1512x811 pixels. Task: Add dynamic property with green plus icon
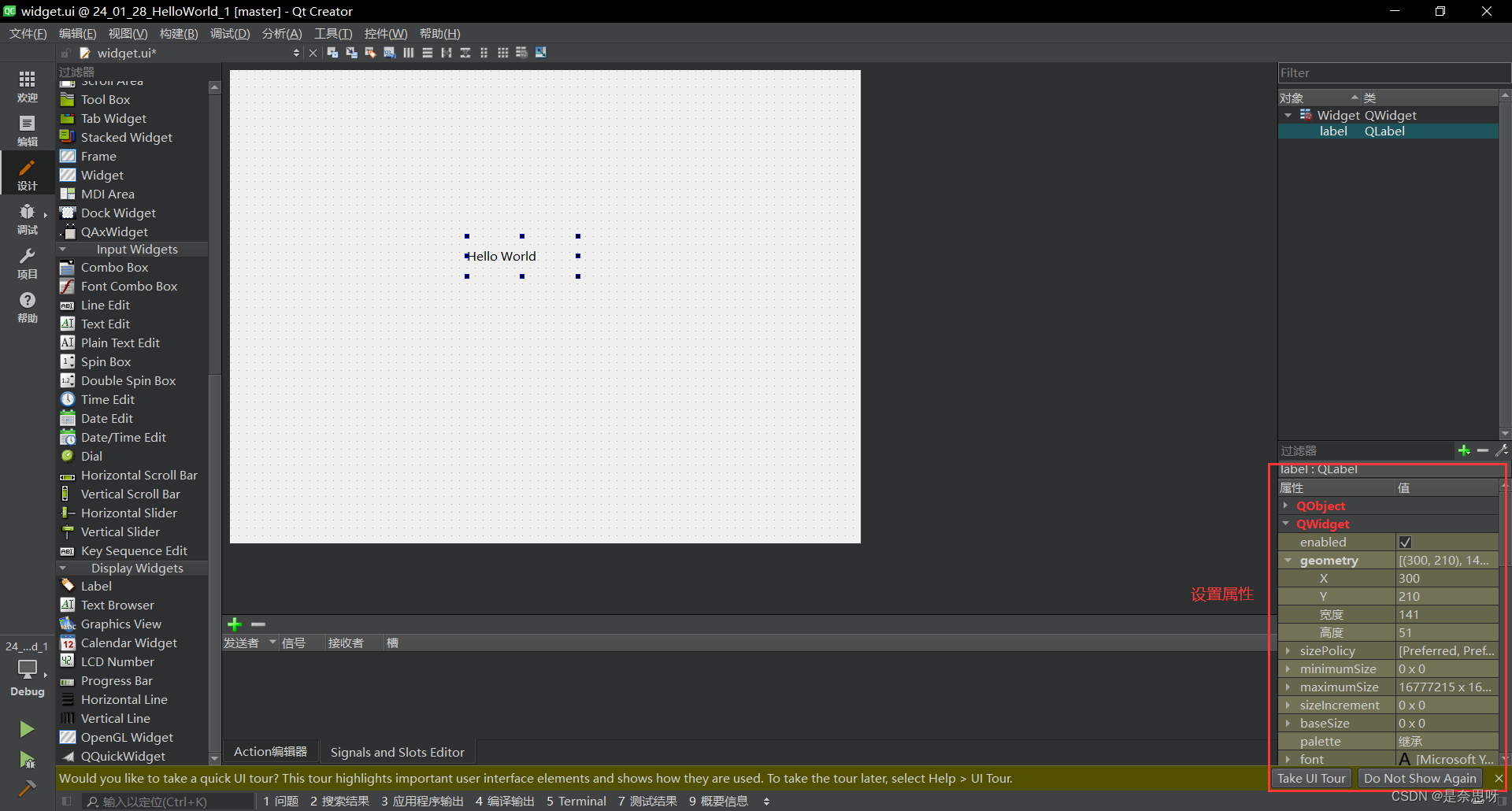click(1464, 450)
